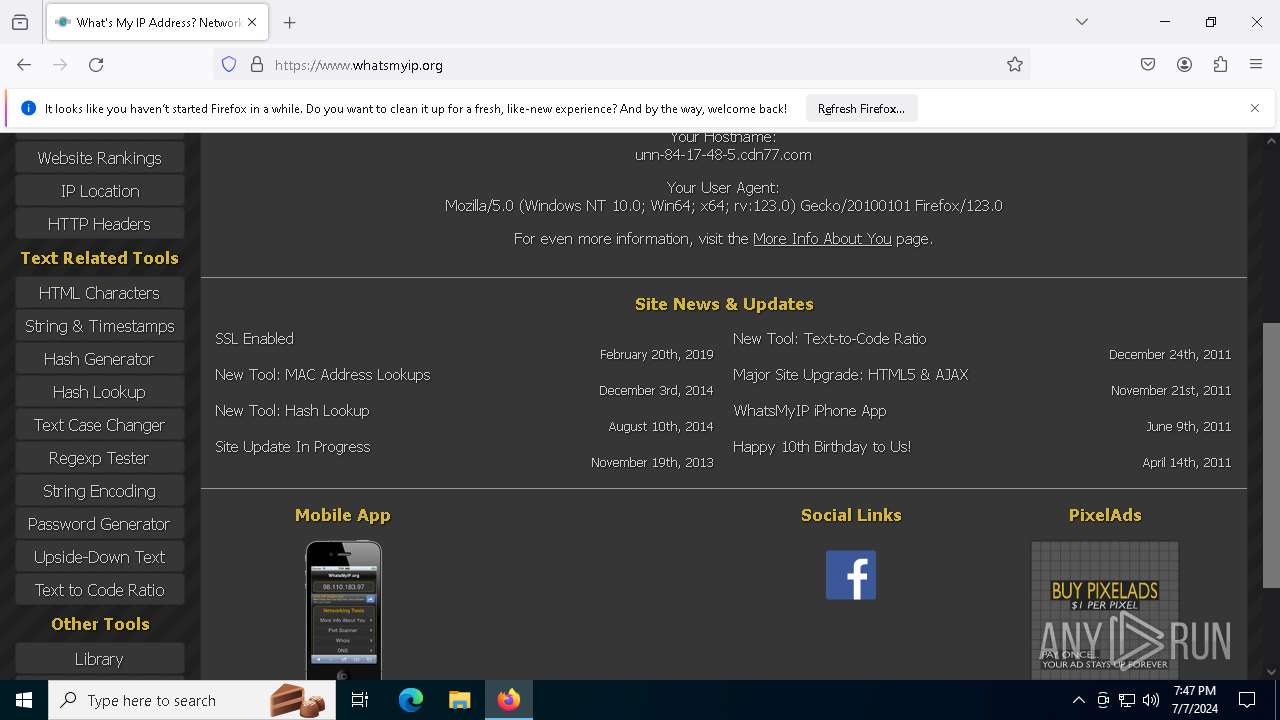The height and width of the screenshot is (720, 1280).
Task: Open WhatsMyIP iPhone App news
Action: point(809,411)
